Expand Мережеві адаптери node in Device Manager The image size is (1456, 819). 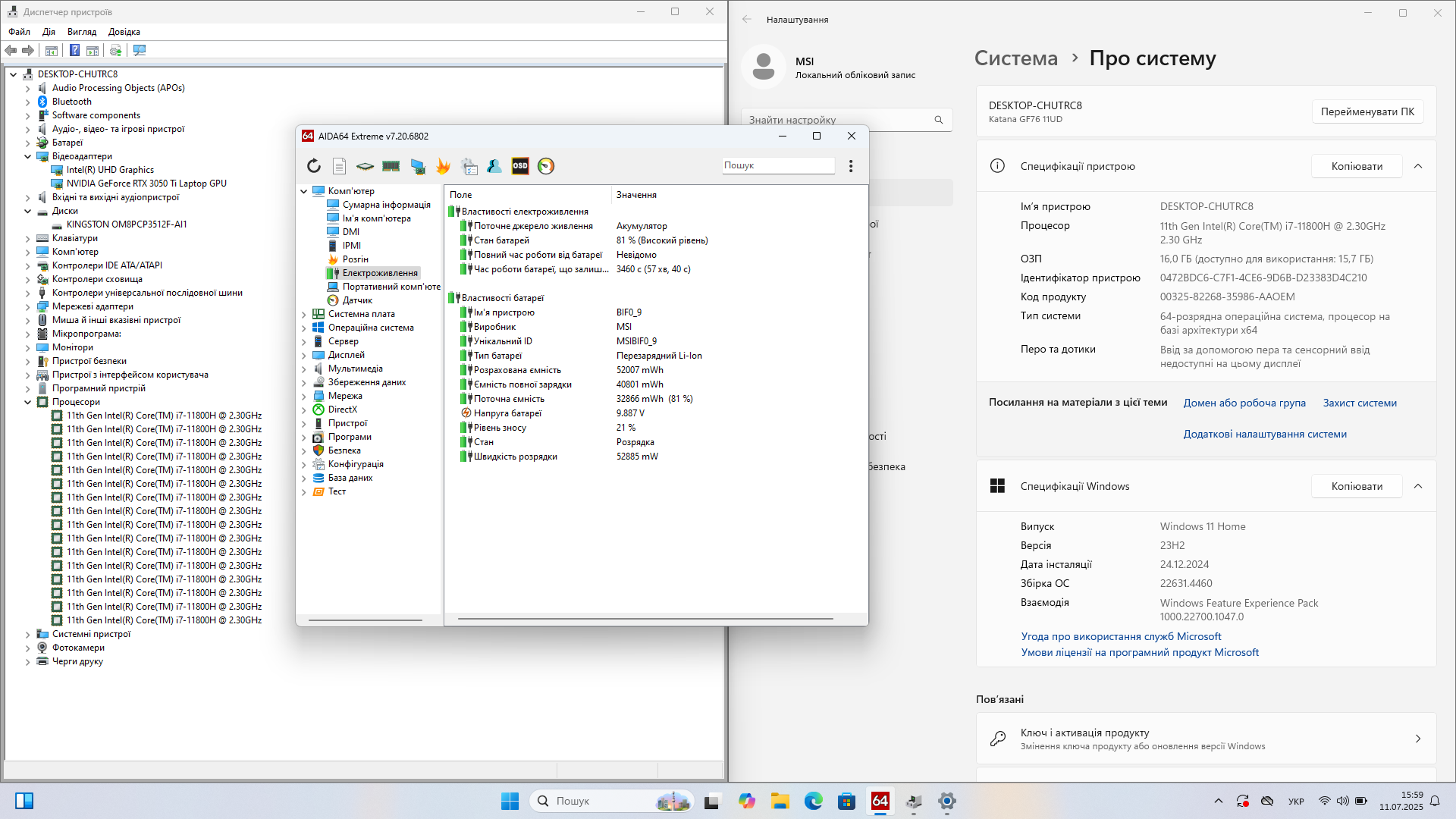(28, 306)
